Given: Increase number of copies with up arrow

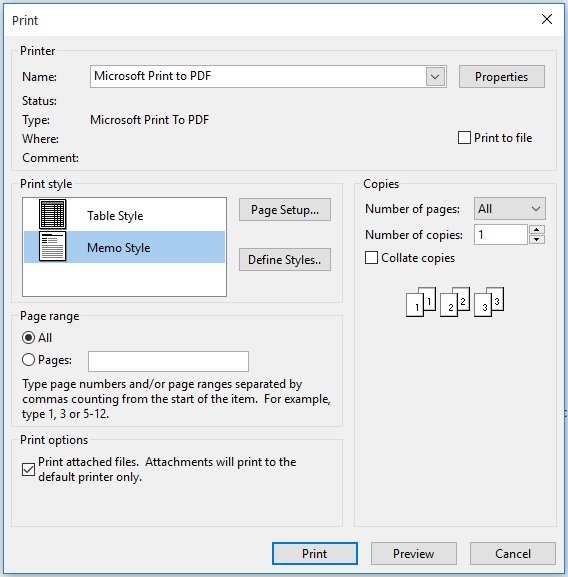Looking at the screenshot, I should click(537, 230).
